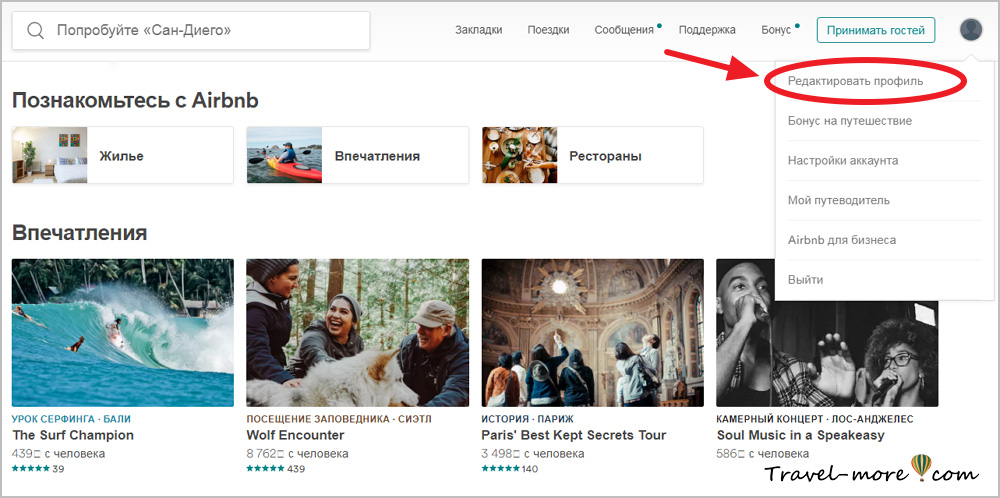1000x498 pixels.
Task: Choose Бонус на путешествие menu item
Action: 849,121
